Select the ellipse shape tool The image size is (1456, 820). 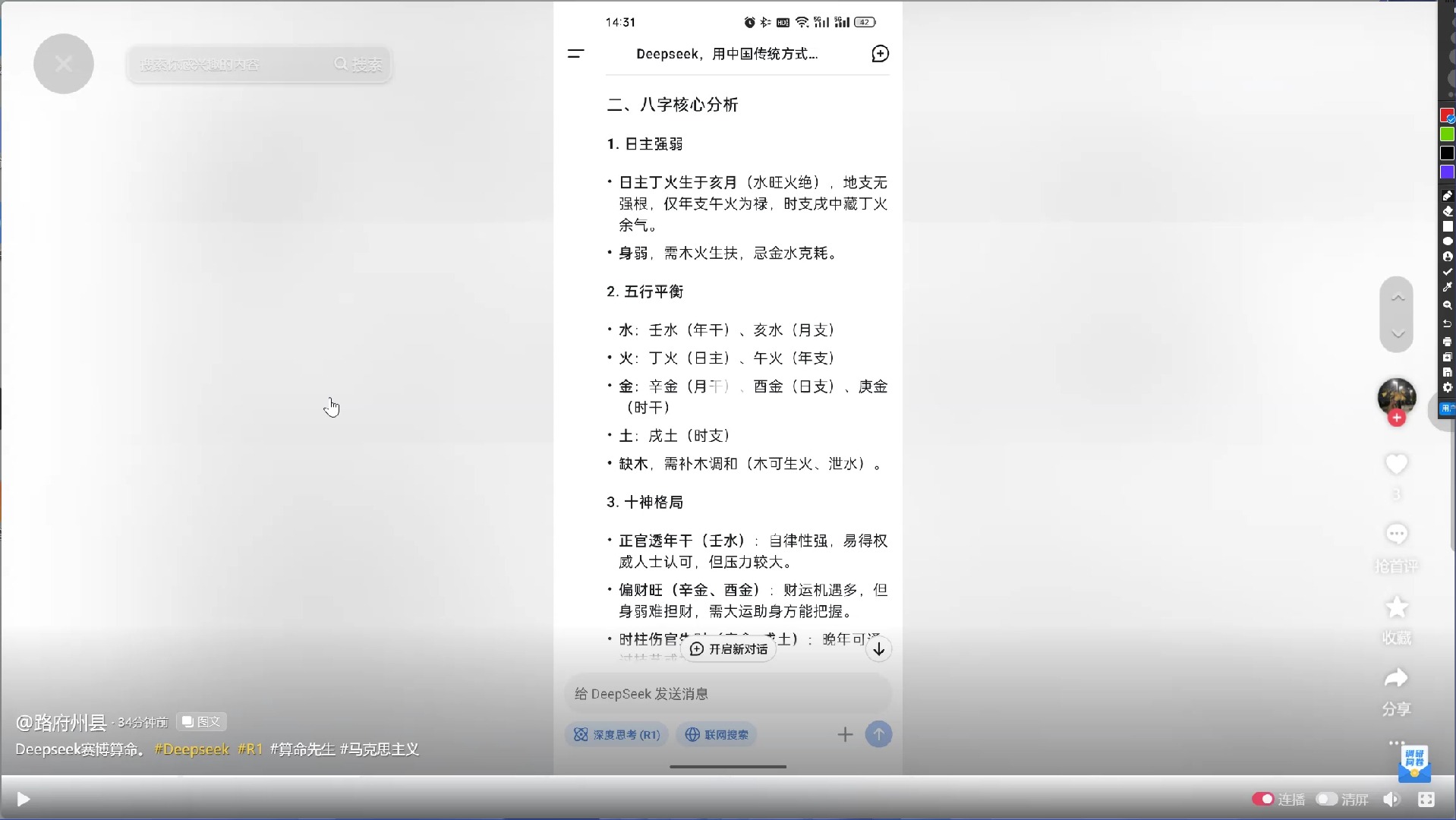pyautogui.click(x=1447, y=241)
